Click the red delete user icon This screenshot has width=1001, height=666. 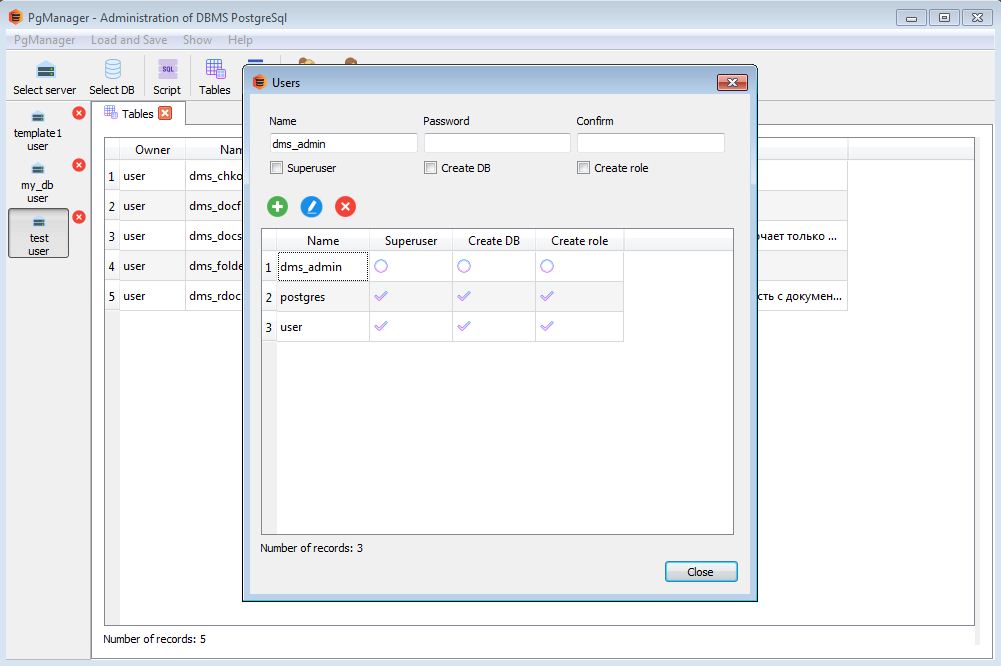(x=345, y=207)
